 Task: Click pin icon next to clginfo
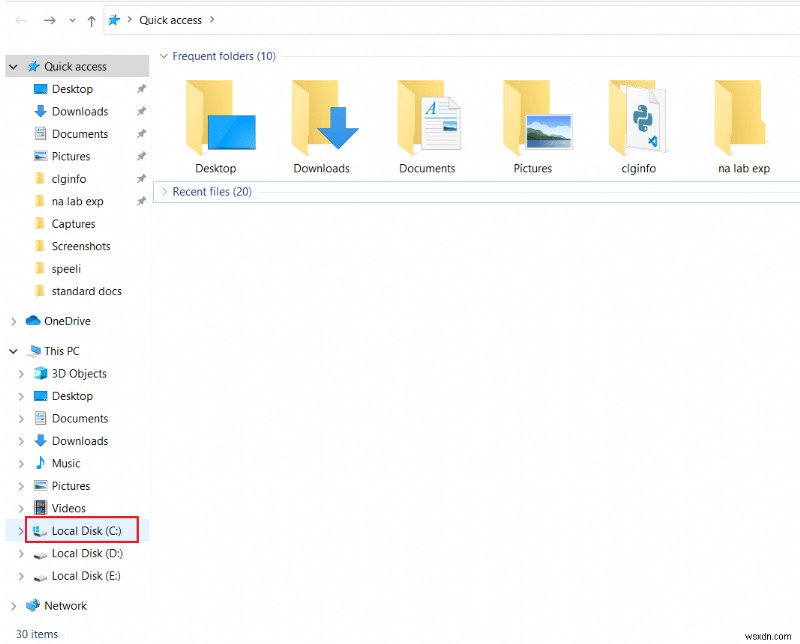pos(141,179)
